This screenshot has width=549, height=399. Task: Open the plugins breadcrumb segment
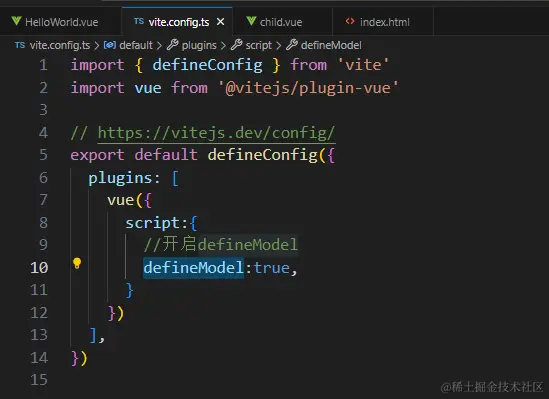199,45
